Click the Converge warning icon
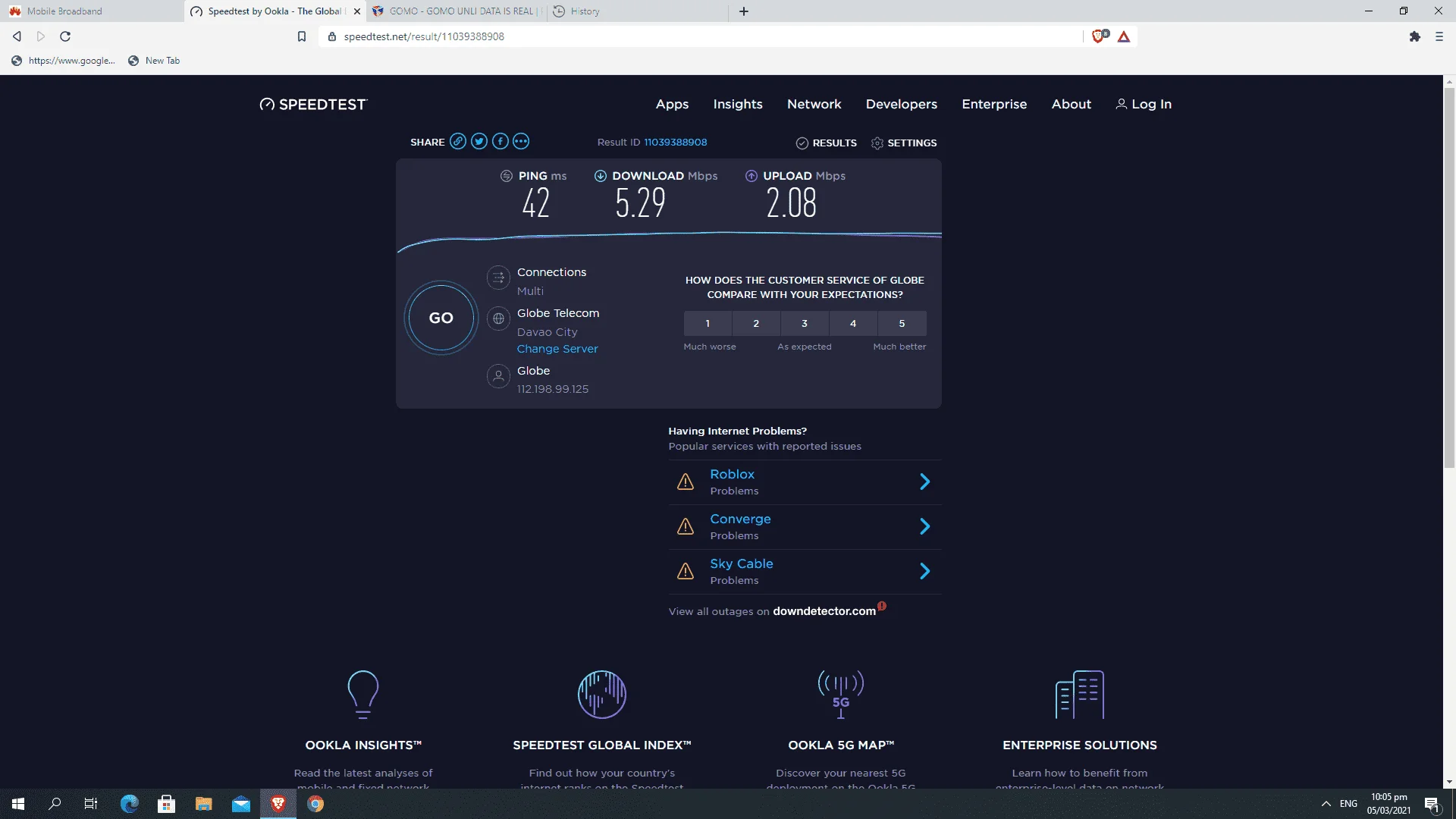Viewport: 1456px width, 819px height. coord(686,527)
